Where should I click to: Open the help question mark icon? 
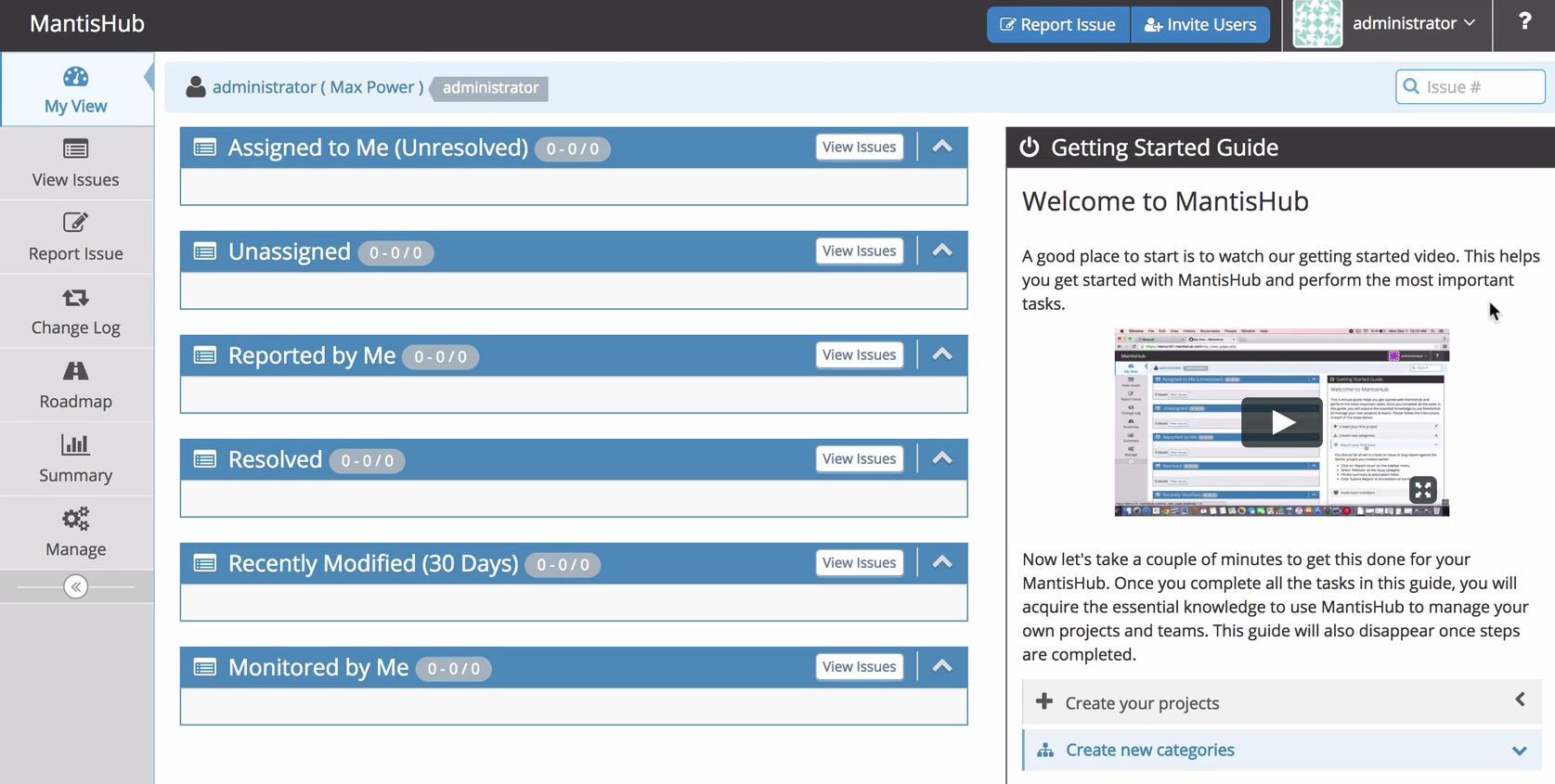(1524, 21)
